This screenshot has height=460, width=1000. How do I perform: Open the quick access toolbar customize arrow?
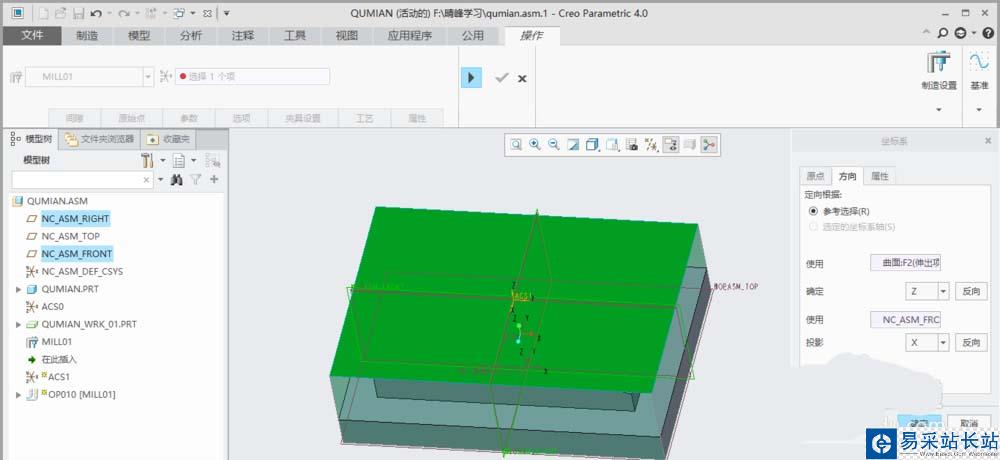pos(226,13)
